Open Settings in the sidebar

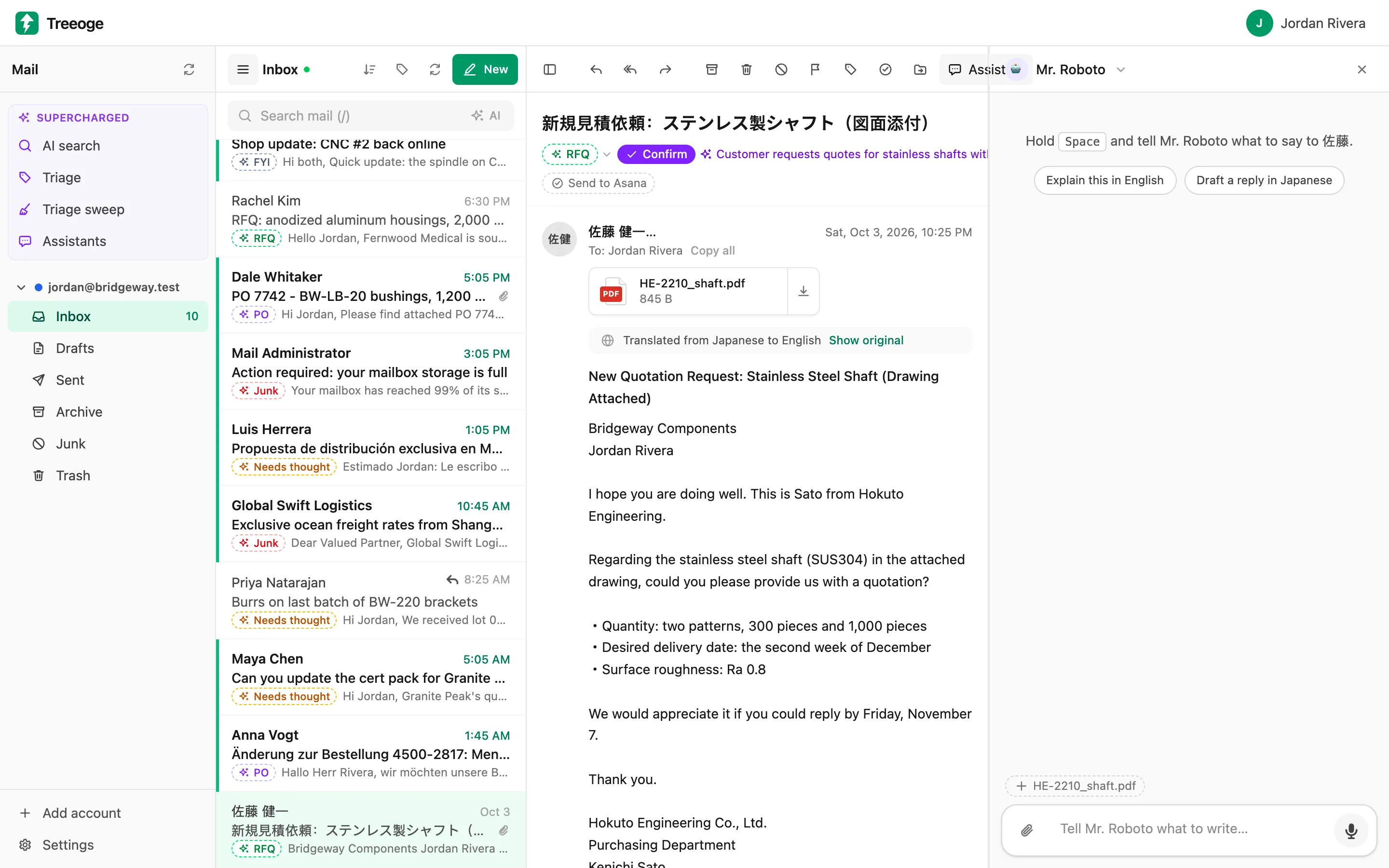tap(108, 844)
